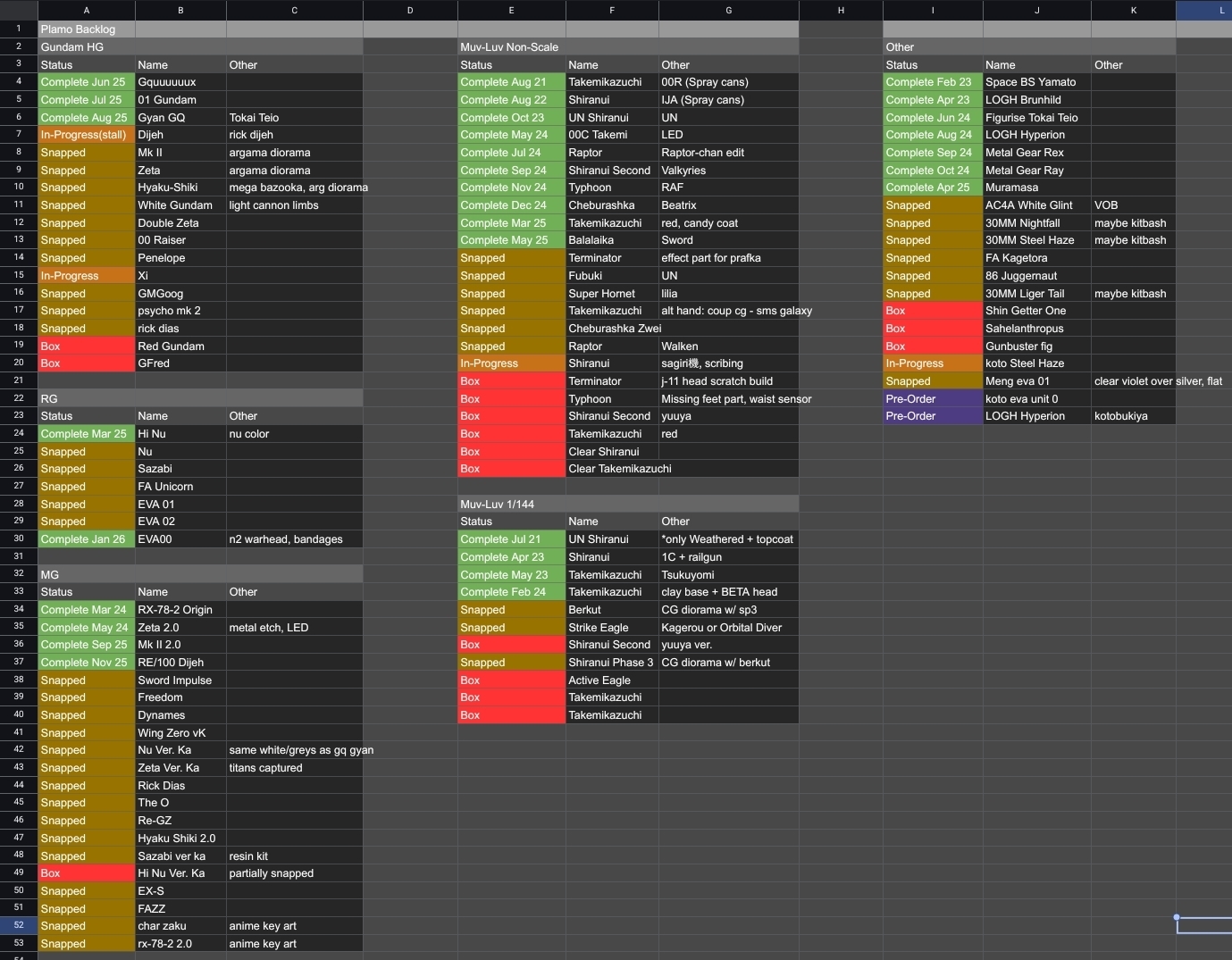Select the 'clear violet over silver, flat' cell
Image resolution: width=1232 pixels, height=960 pixels.
click(1158, 380)
